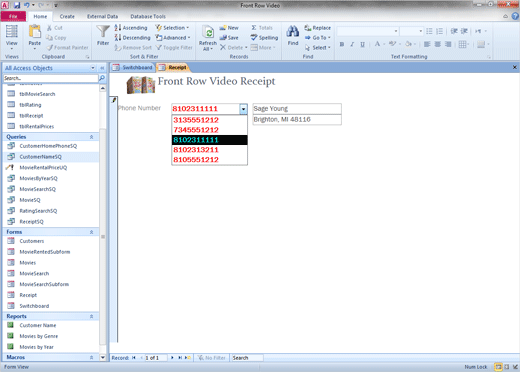Switch to the Create ribbon tab
This screenshot has width=520, height=372.
point(67,16)
